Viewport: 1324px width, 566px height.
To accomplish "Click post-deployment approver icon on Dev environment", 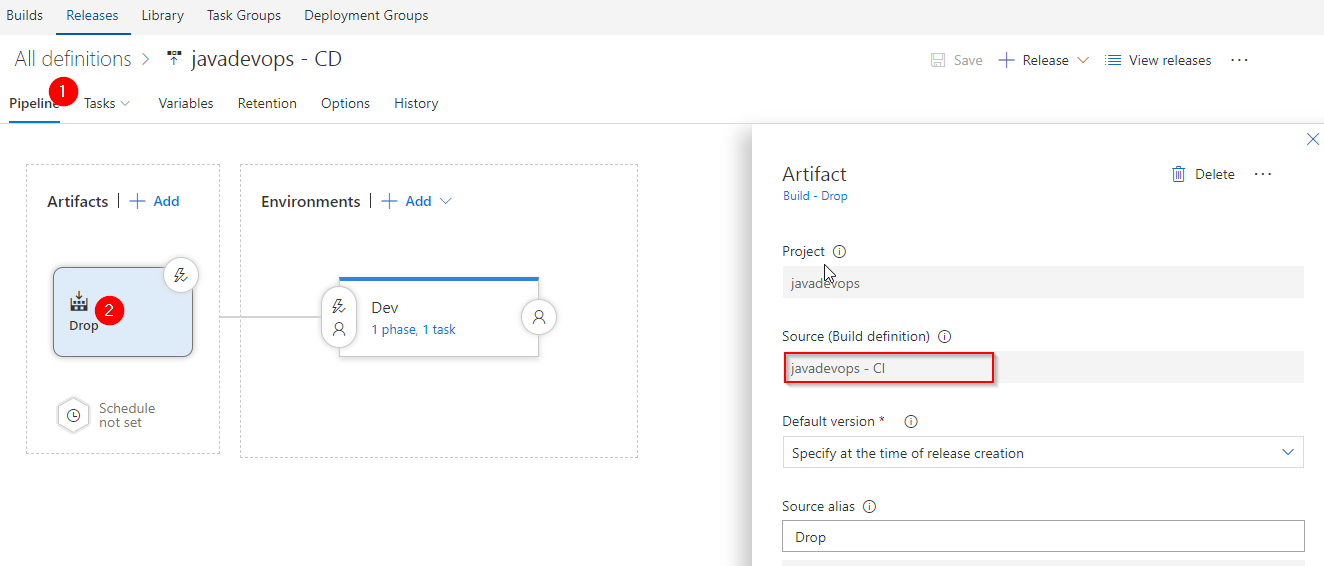I will [539, 317].
